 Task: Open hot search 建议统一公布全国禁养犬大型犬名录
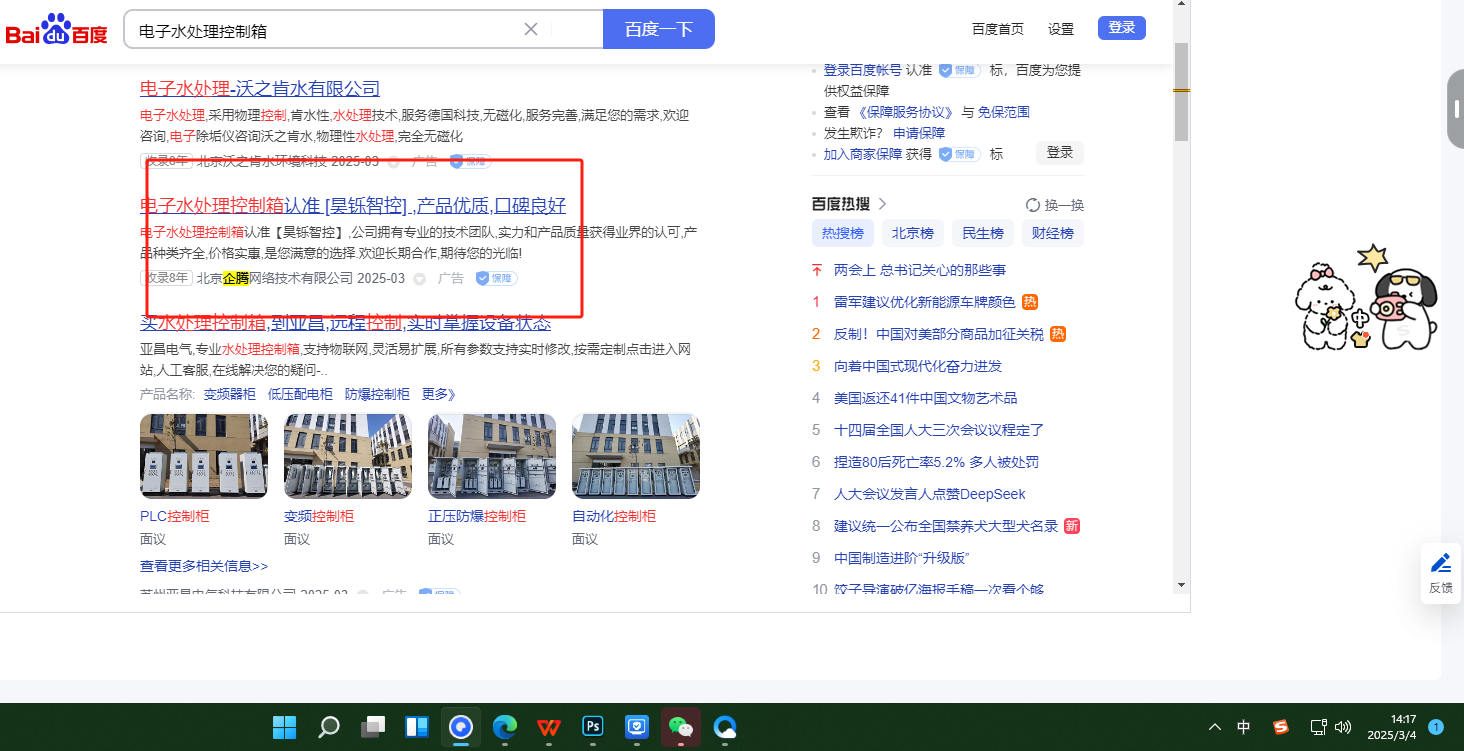[x=946, y=526]
